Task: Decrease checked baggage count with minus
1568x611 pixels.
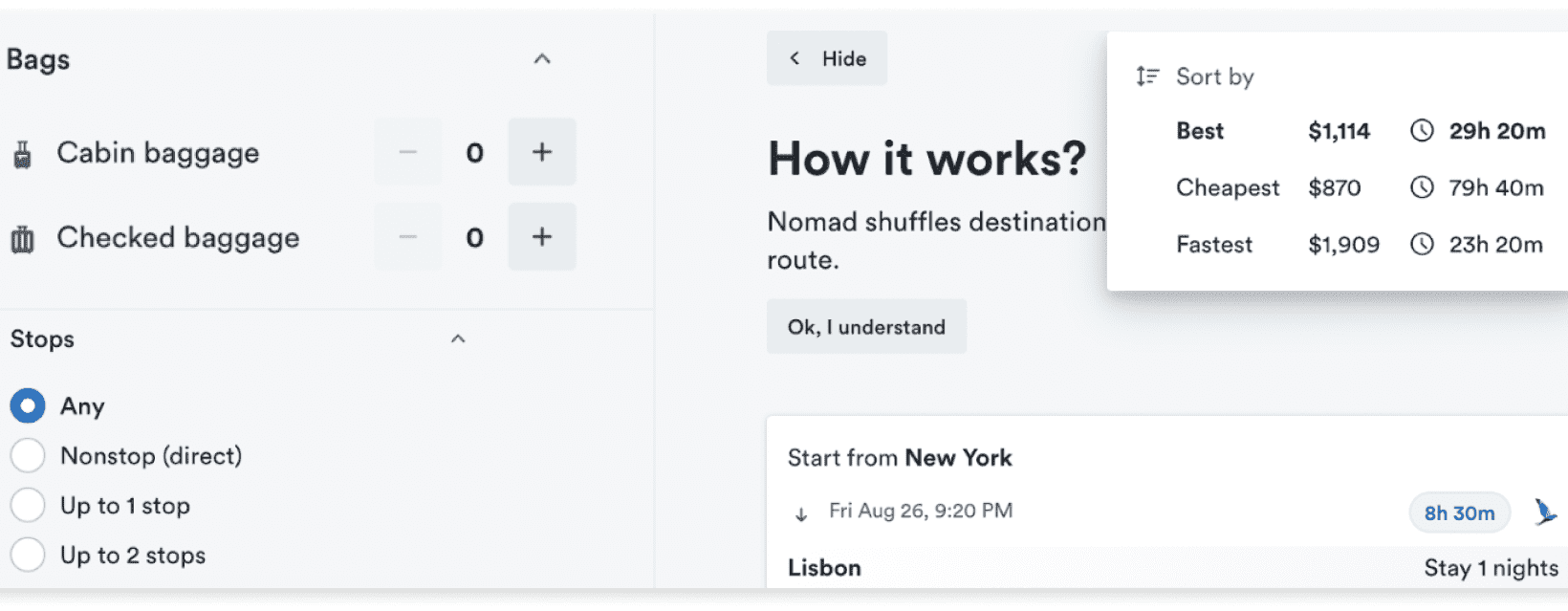Action: coord(408,237)
